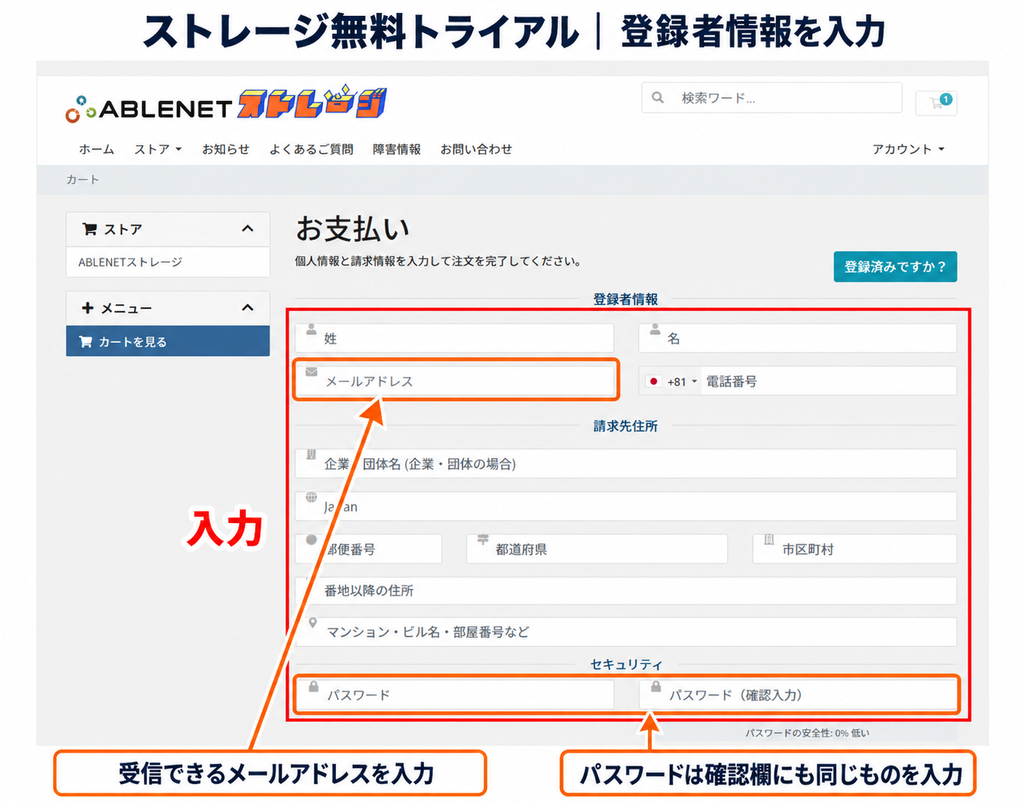The image size is (1024, 802).
Task: Click the map pin icon in マンション field
Action: coord(313,622)
